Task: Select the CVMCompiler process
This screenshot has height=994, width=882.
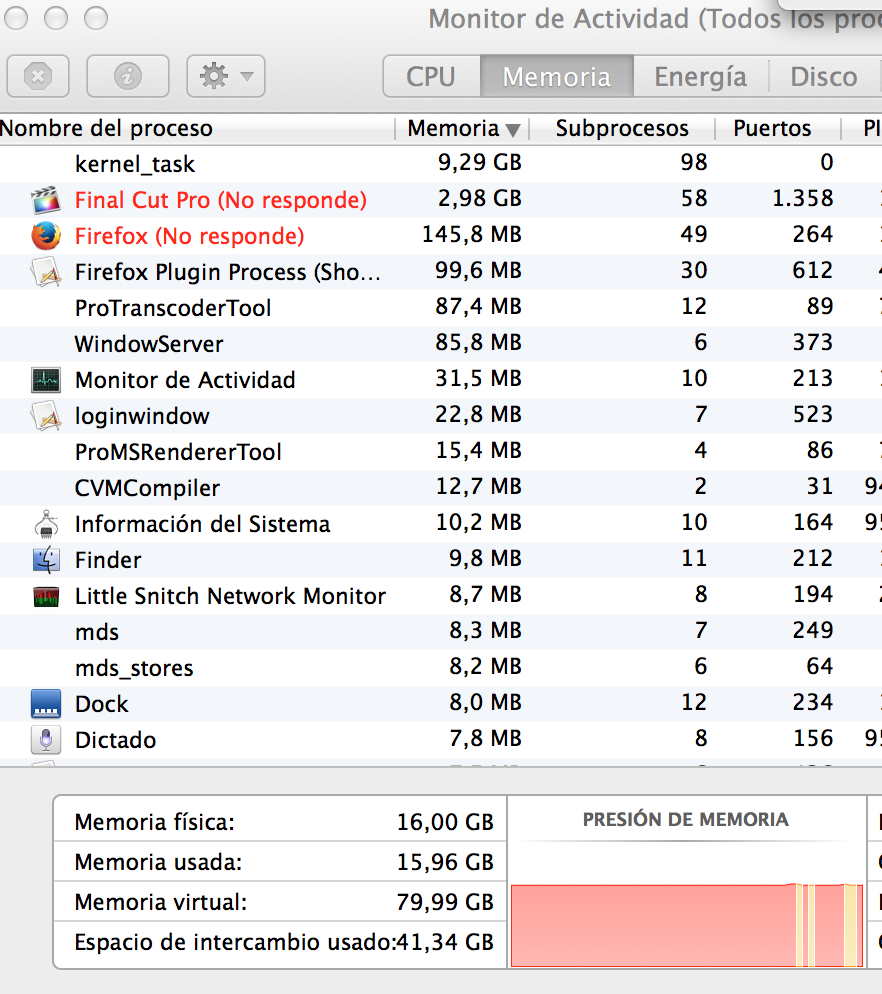Action: click(147, 488)
